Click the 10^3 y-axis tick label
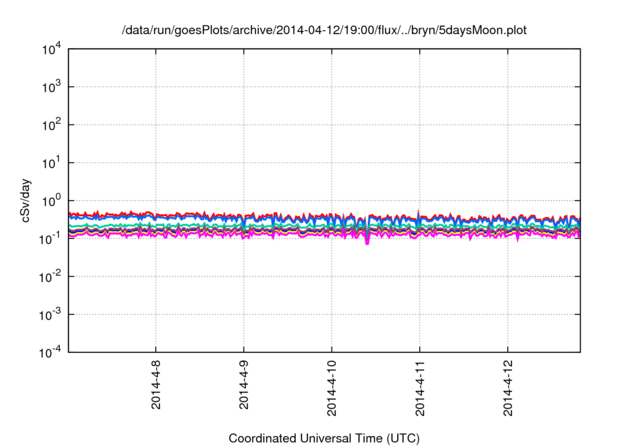This screenshot has width=640, height=448. (x=51, y=87)
